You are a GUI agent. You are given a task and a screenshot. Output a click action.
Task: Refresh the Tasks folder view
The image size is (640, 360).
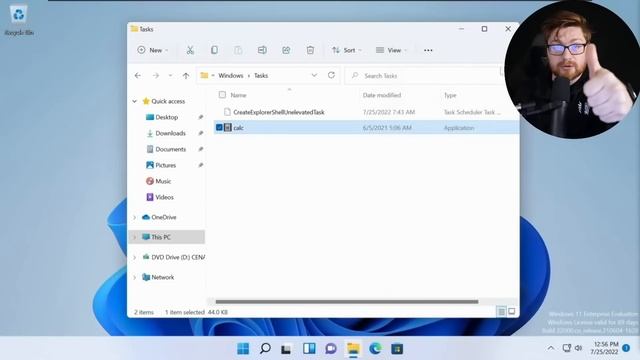[x=331, y=75]
